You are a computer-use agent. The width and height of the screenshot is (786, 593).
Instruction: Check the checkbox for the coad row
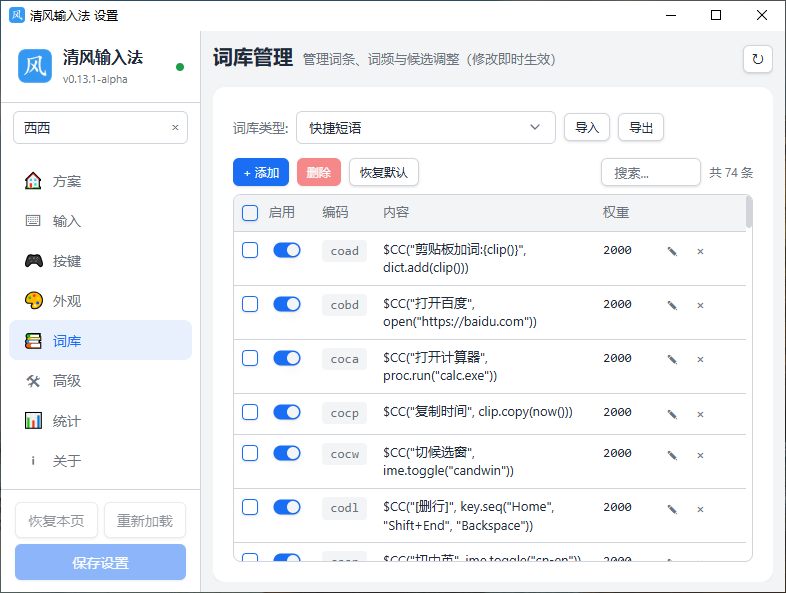[250, 250]
